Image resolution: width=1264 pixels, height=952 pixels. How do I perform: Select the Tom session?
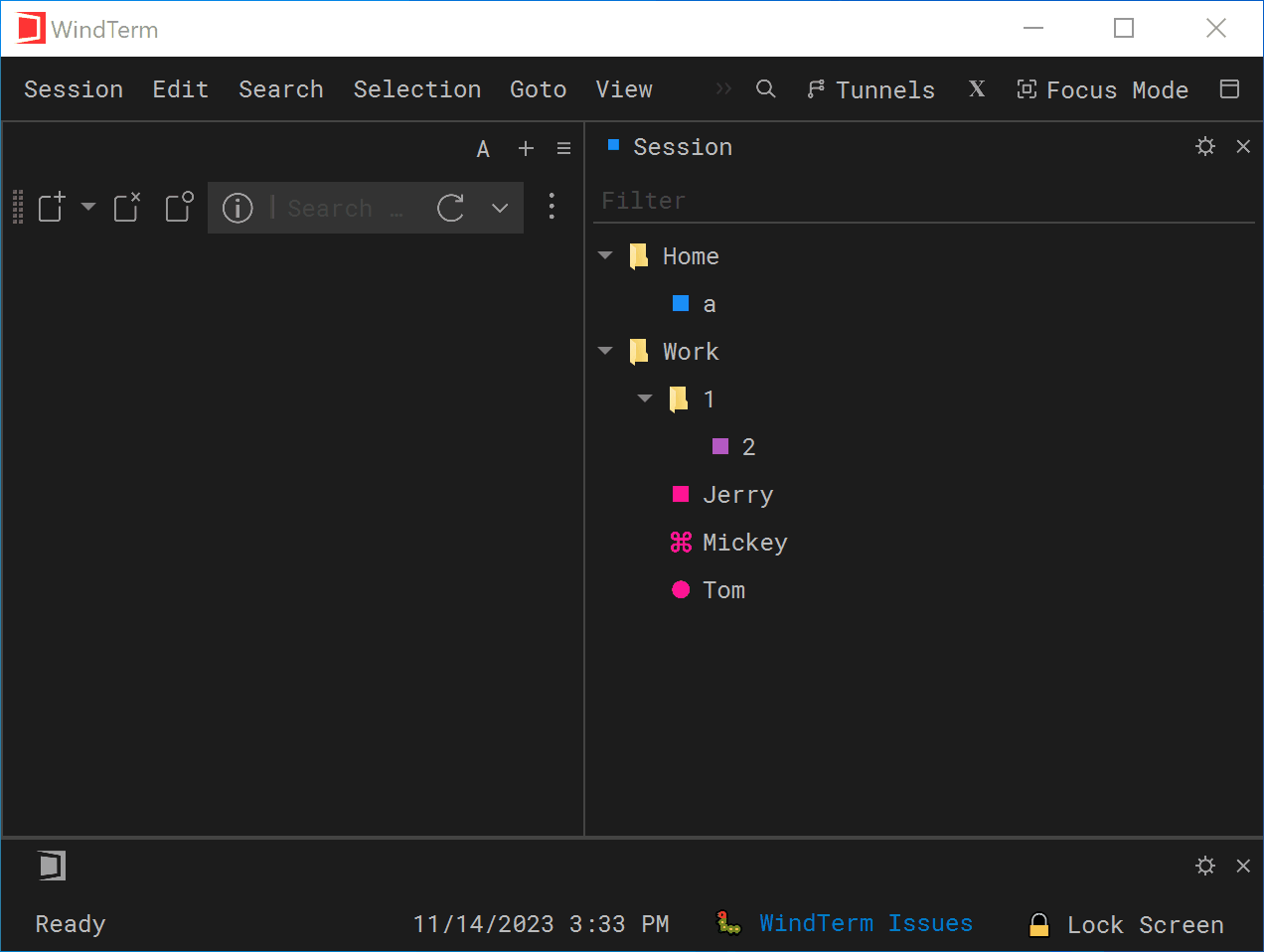click(x=723, y=590)
